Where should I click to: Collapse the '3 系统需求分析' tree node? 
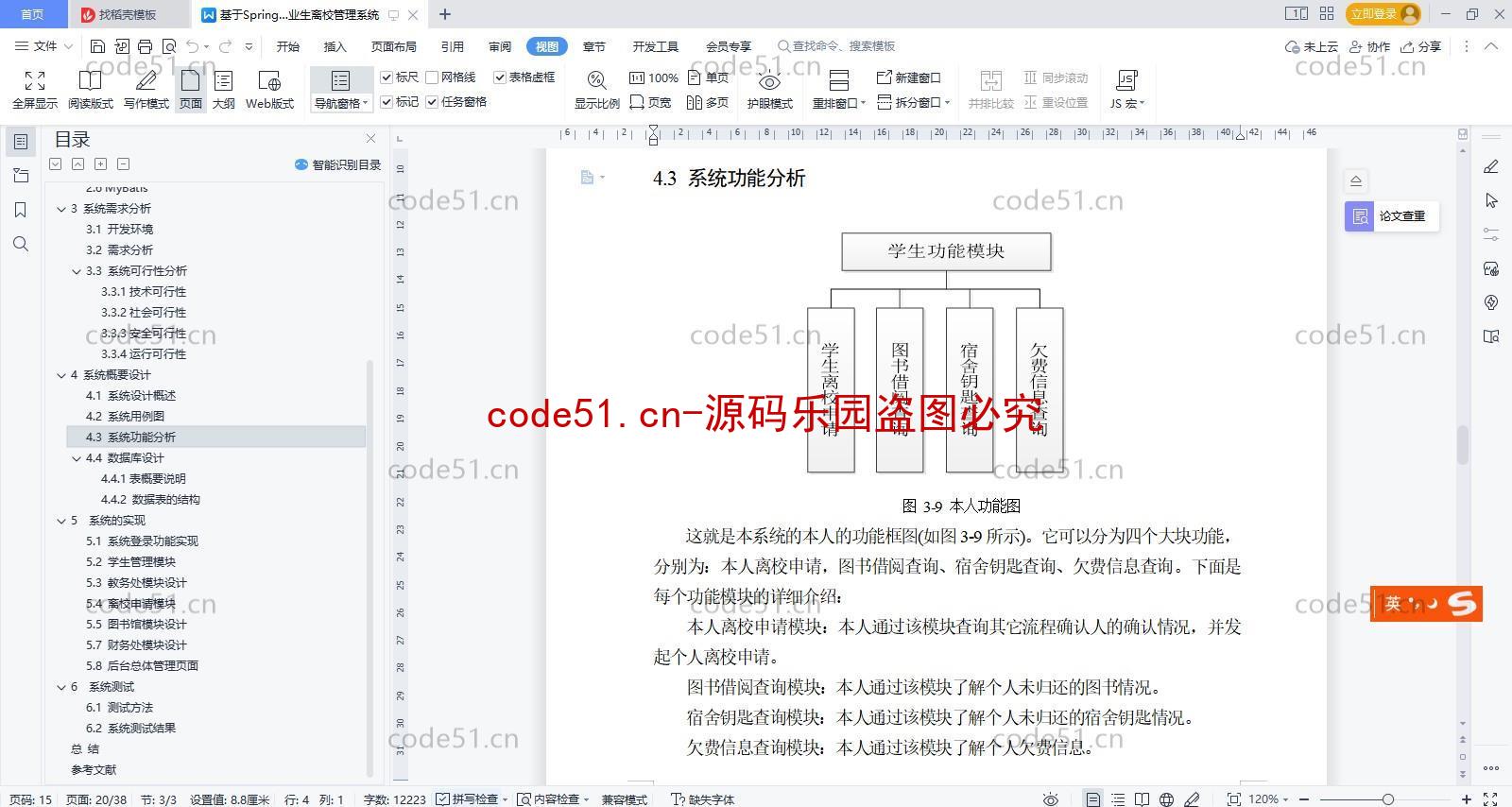[x=61, y=209]
